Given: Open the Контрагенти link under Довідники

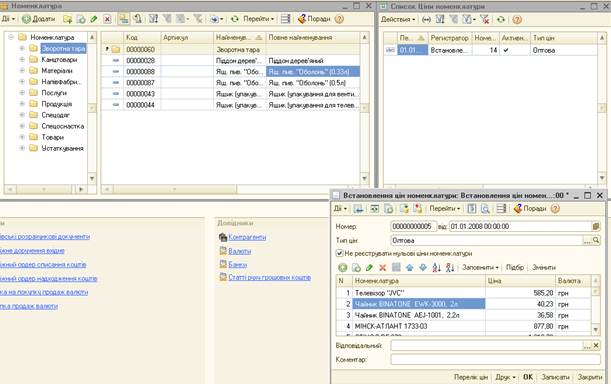Looking at the screenshot, I should tap(247, 237).
